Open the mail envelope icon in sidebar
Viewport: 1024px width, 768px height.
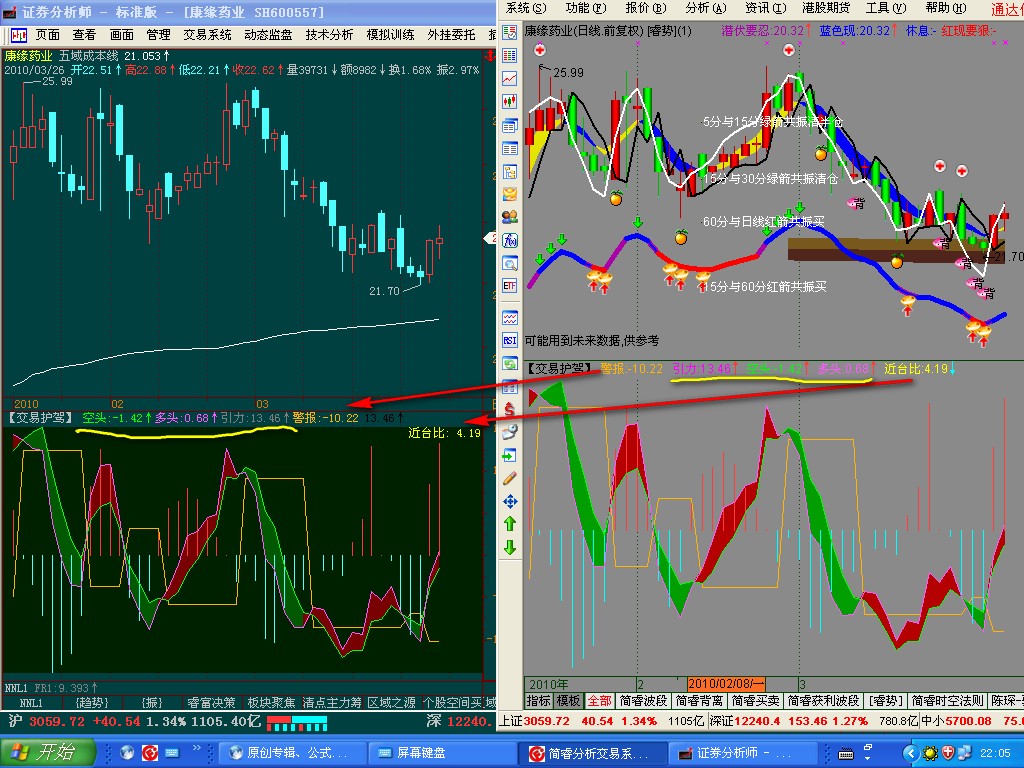(509, 194)
